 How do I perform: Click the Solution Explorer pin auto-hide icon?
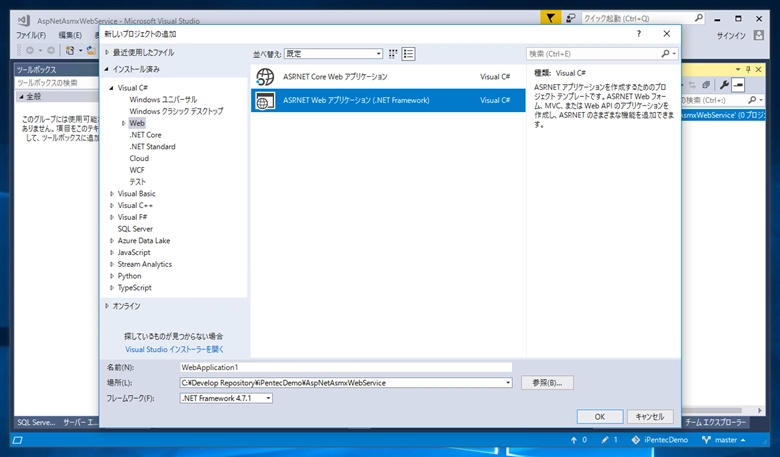point(748,70)
